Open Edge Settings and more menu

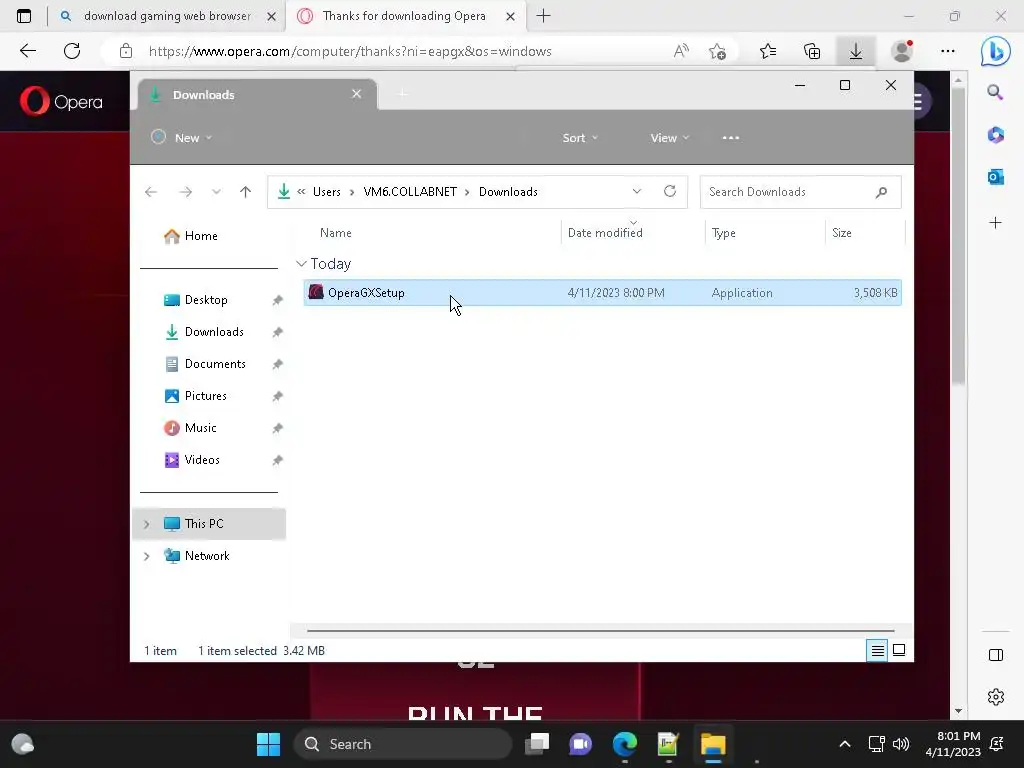[x=948, y=51]
